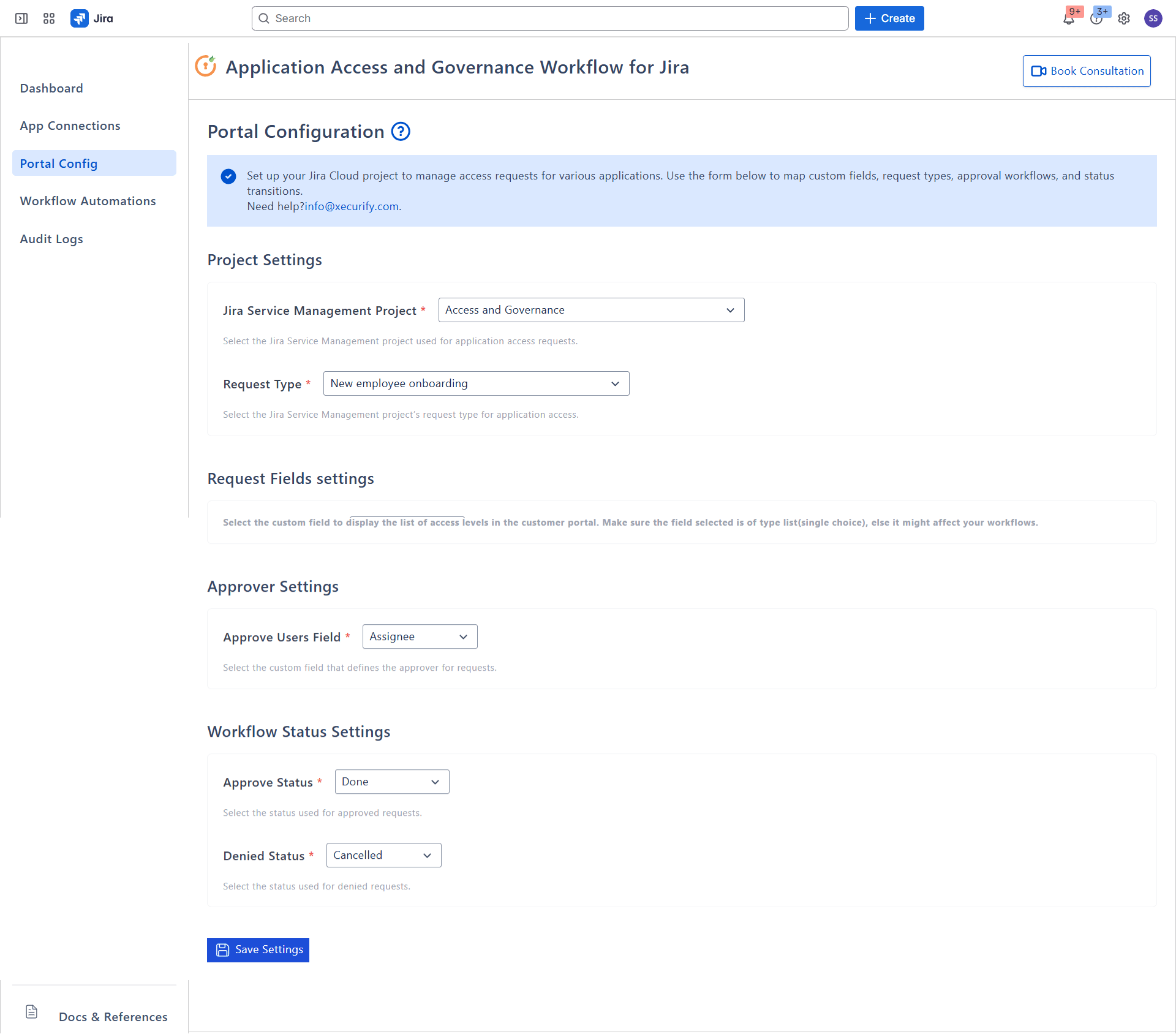Image resolution: width=1176 pixels, height=1034 pixels.
Task: Select Portal Config in sidebar
Action: (x=94, y=163)
